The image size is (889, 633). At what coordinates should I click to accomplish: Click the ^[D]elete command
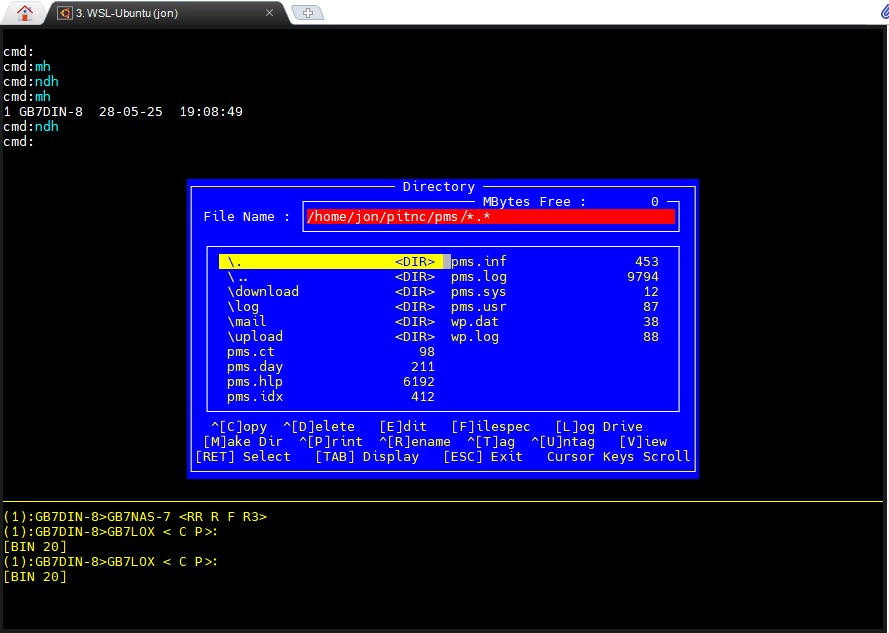tap(319, 427)
